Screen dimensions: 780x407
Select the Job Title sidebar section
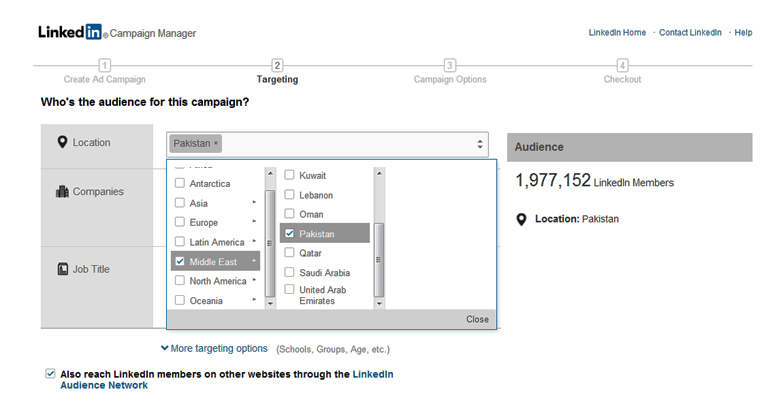pos(97,287)
